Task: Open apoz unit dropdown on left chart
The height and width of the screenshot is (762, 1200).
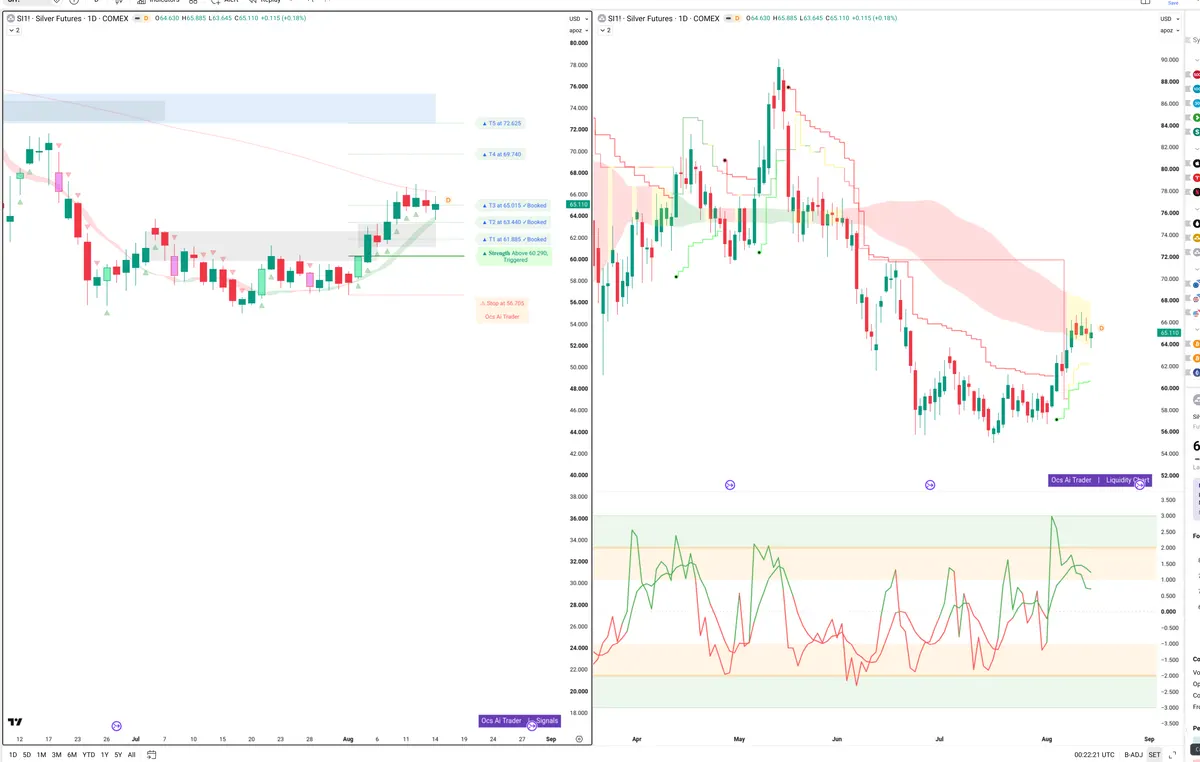Action: 577,31
